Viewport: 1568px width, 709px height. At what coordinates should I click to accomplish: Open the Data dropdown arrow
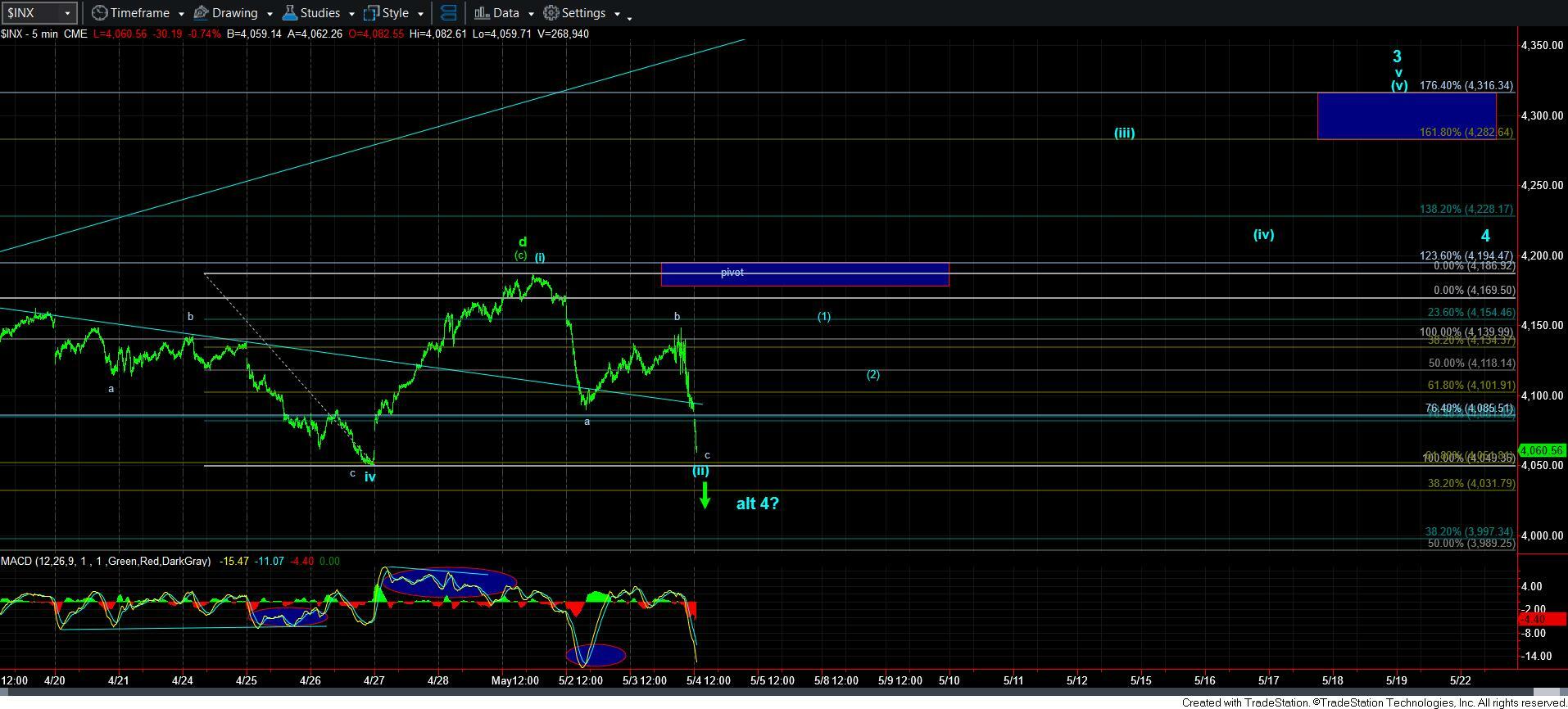click(x=530, y=14)
